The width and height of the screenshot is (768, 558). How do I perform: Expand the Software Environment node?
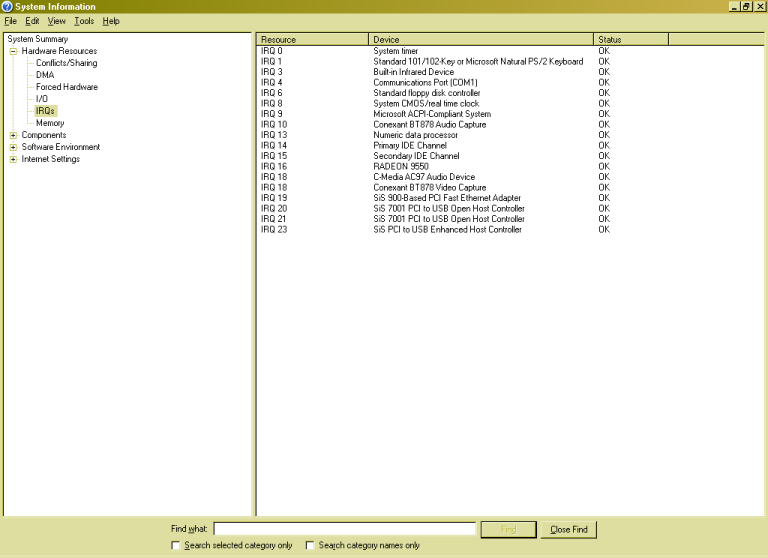pyautogui.click(x=13, y=147)
